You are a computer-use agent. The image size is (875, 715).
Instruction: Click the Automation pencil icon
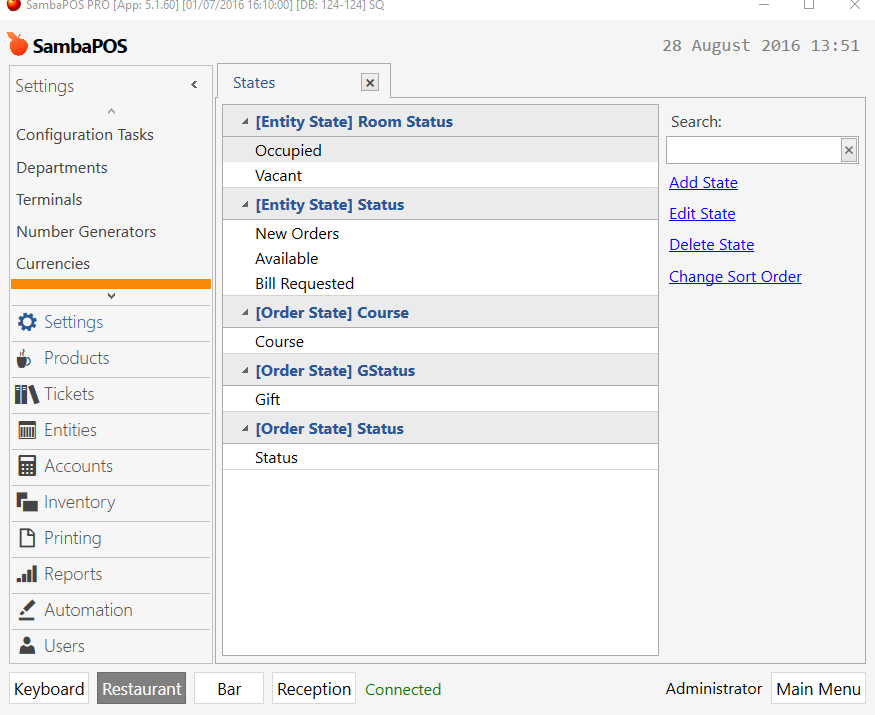click(27, 610)
